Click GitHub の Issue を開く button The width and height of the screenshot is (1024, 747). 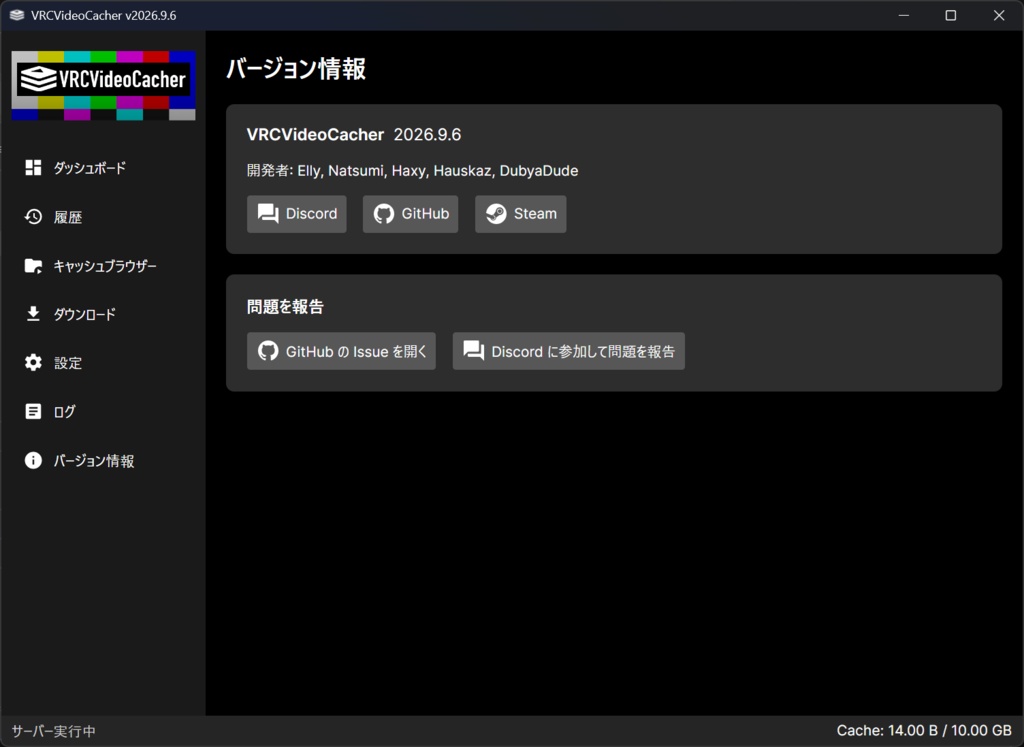click(341, 351)
